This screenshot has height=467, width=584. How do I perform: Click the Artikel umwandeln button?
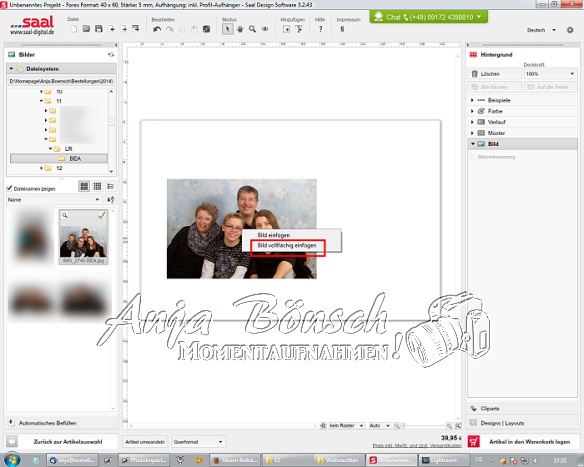[x=145, y=442]
